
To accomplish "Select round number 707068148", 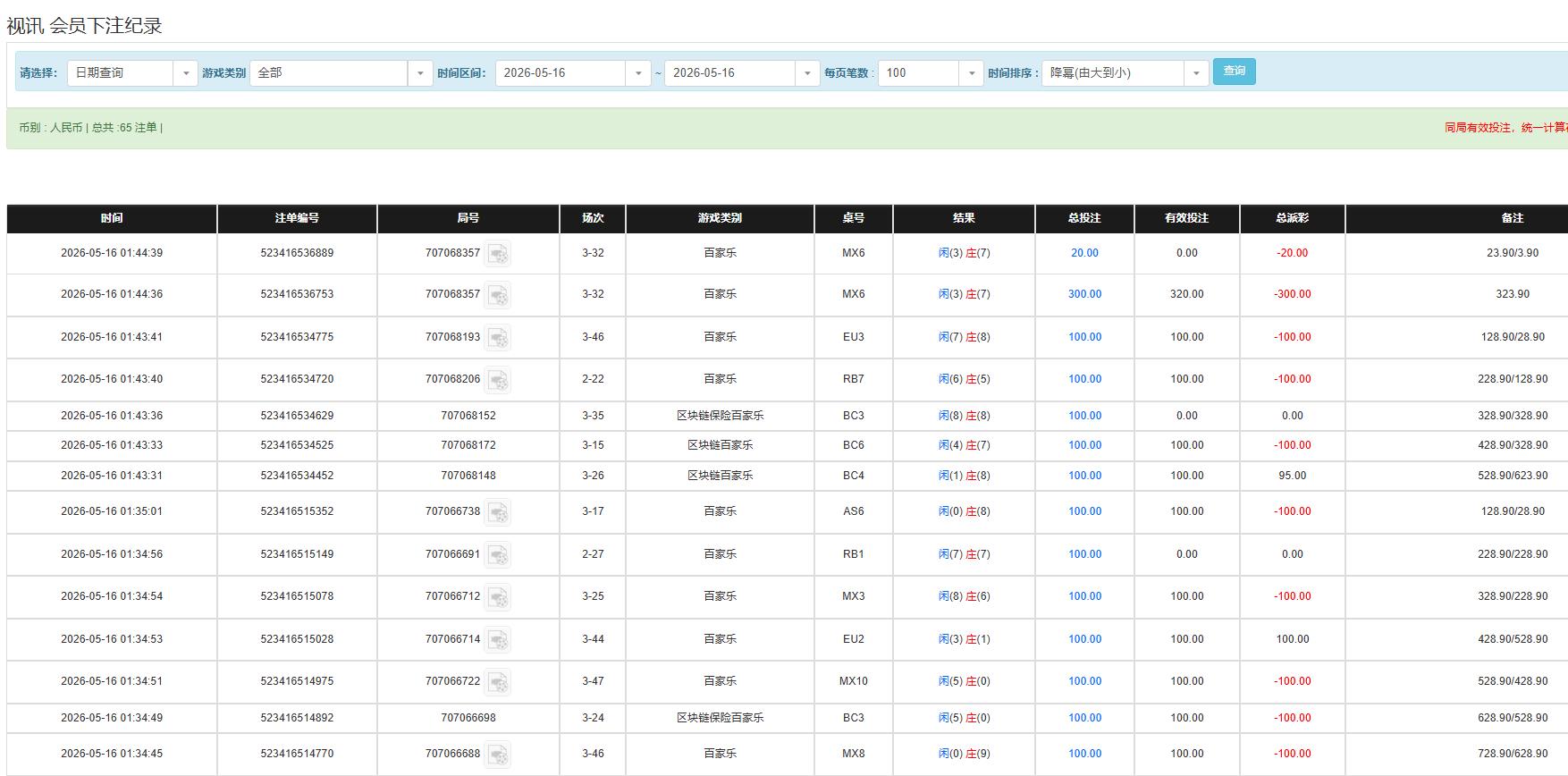I will [x=468, y=476].
